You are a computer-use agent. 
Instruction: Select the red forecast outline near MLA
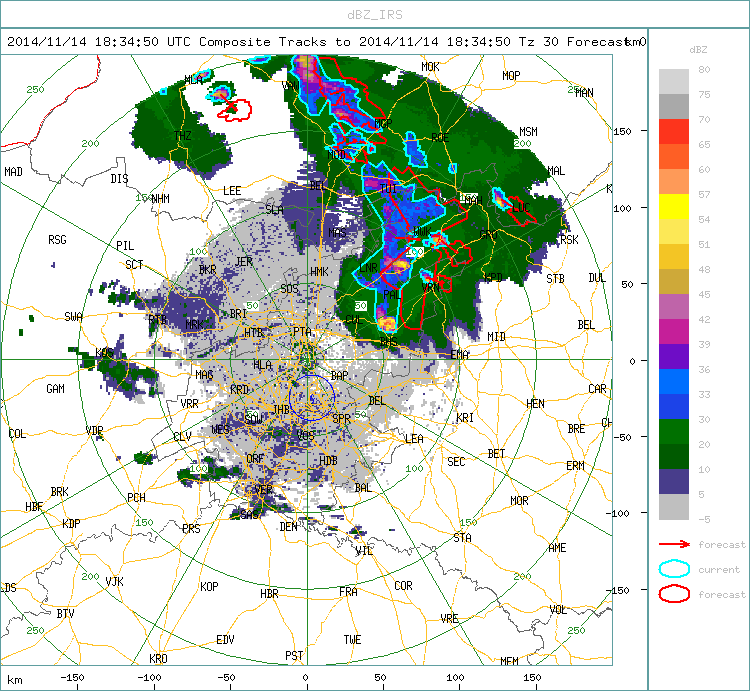coord(235,110)
